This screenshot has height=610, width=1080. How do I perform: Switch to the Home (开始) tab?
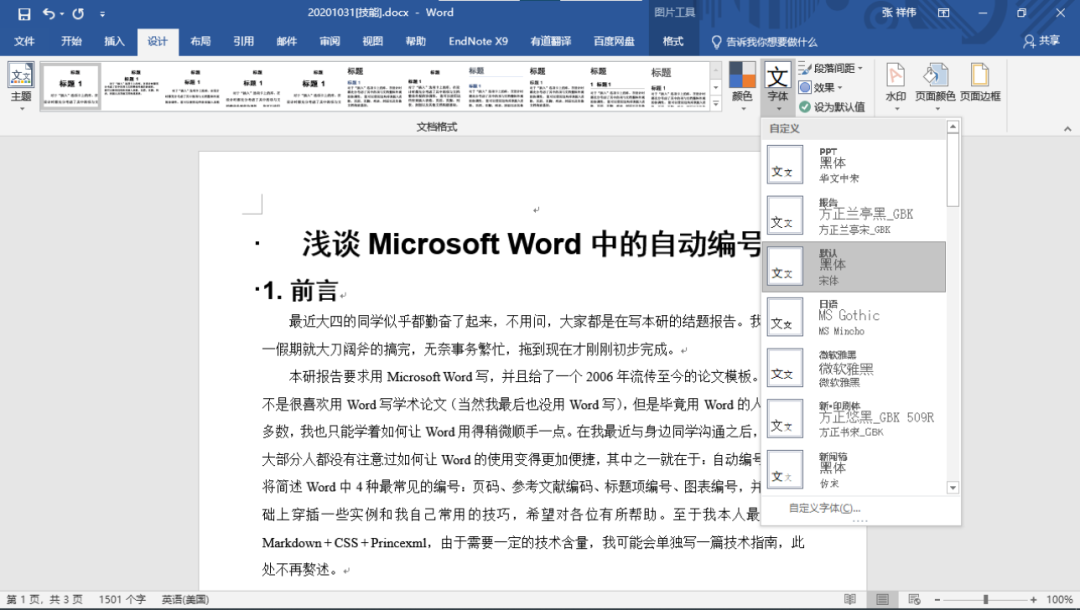[71, 41]
